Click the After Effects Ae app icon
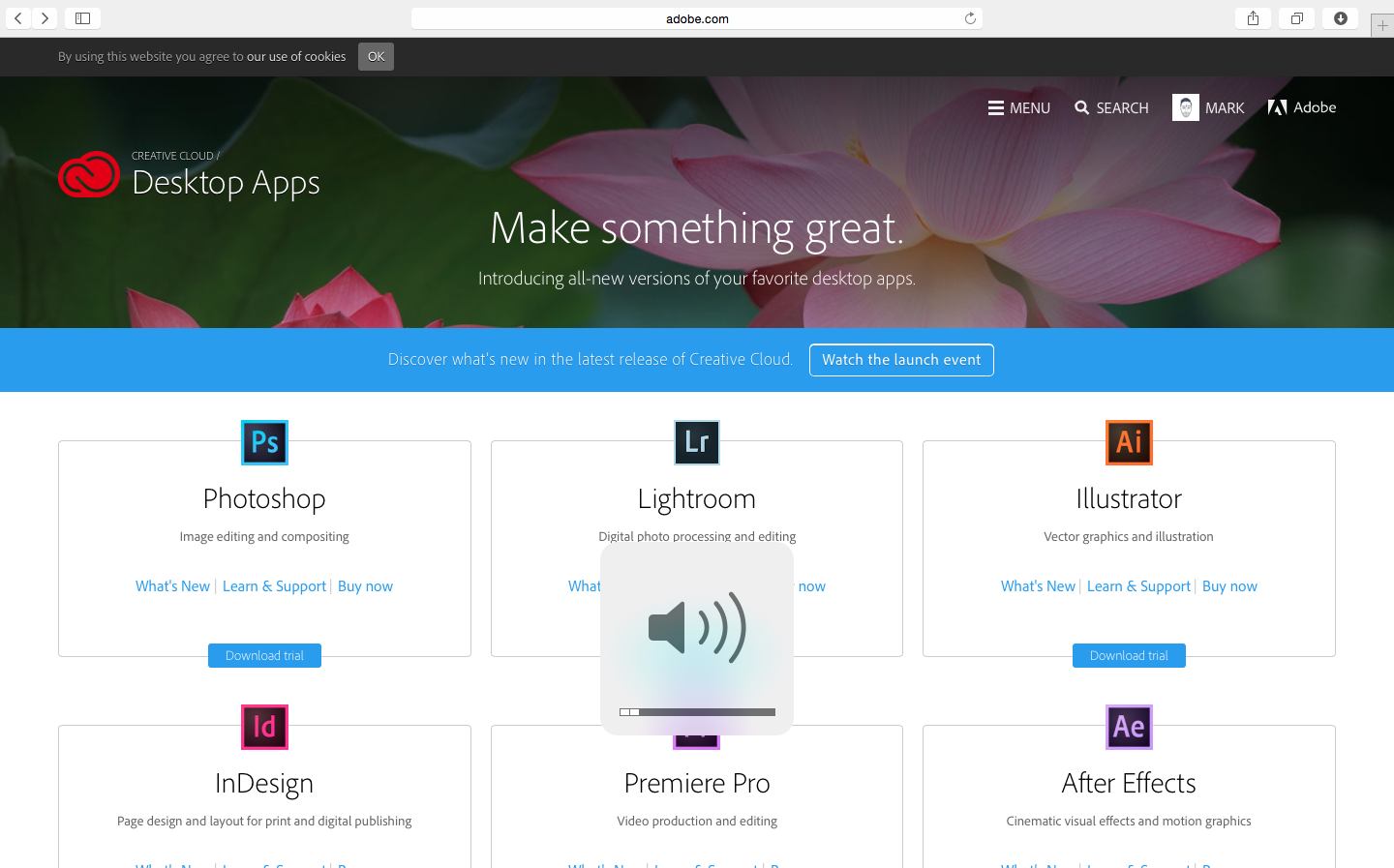 (x=1129, y=727)
